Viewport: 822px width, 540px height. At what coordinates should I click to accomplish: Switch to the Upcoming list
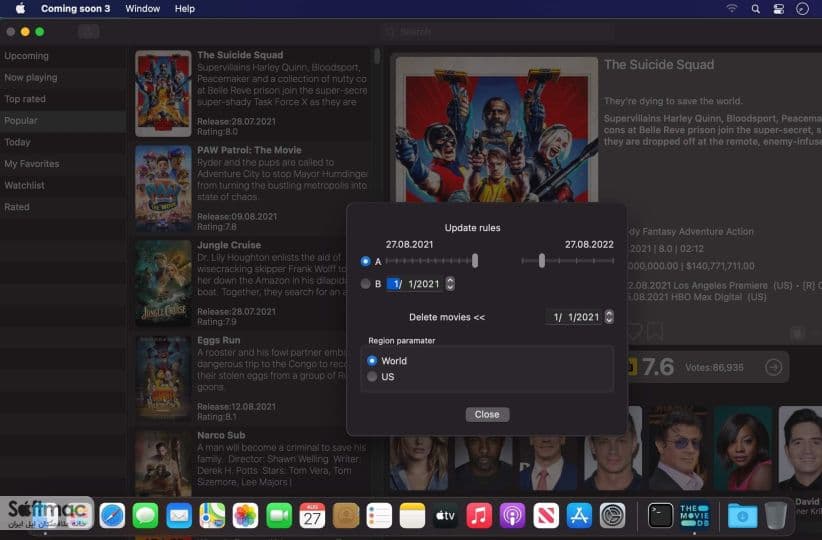pyautogui.click(x=63, y=56)
